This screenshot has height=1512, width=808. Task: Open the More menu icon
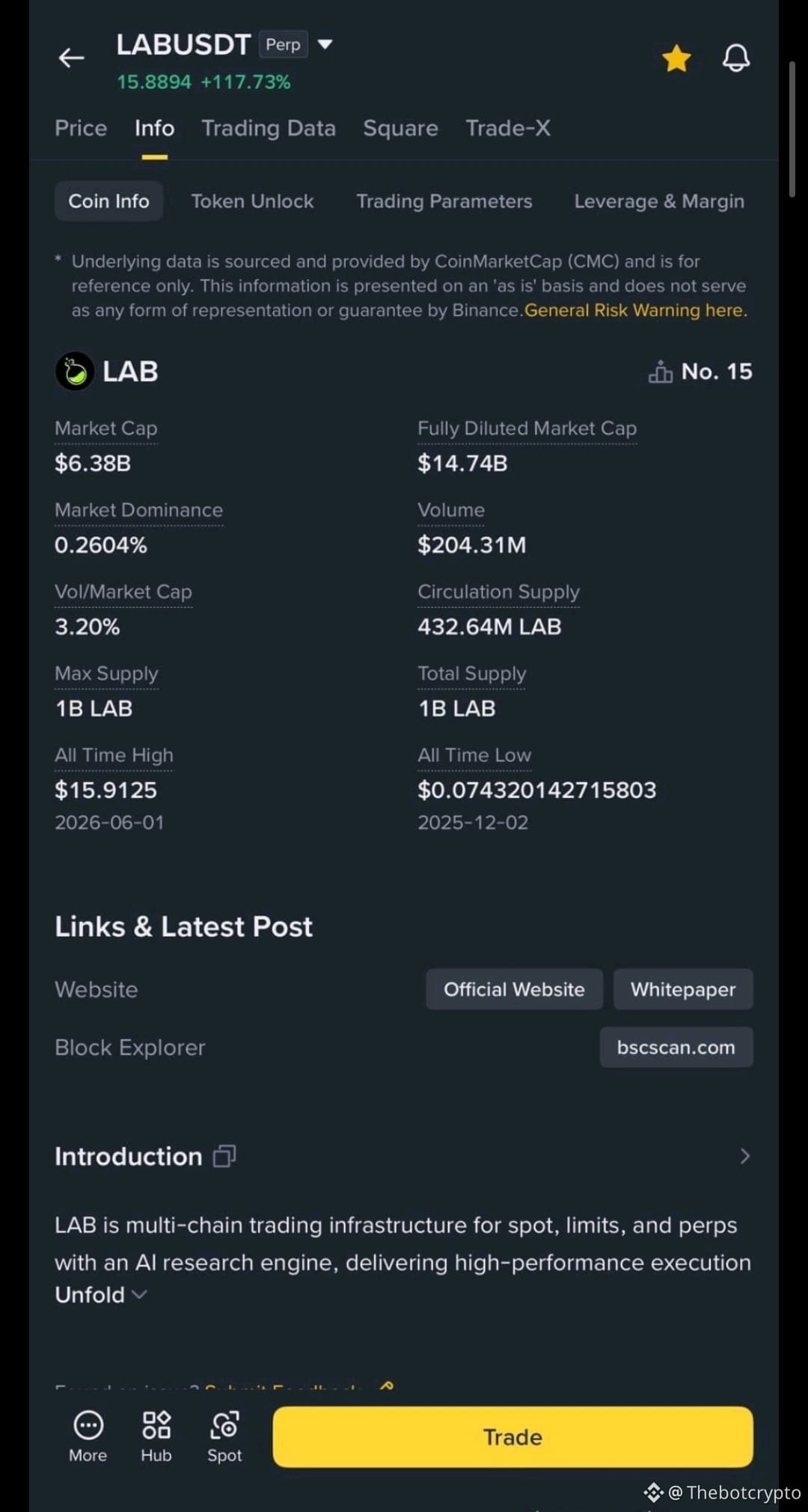(88, 1426)
